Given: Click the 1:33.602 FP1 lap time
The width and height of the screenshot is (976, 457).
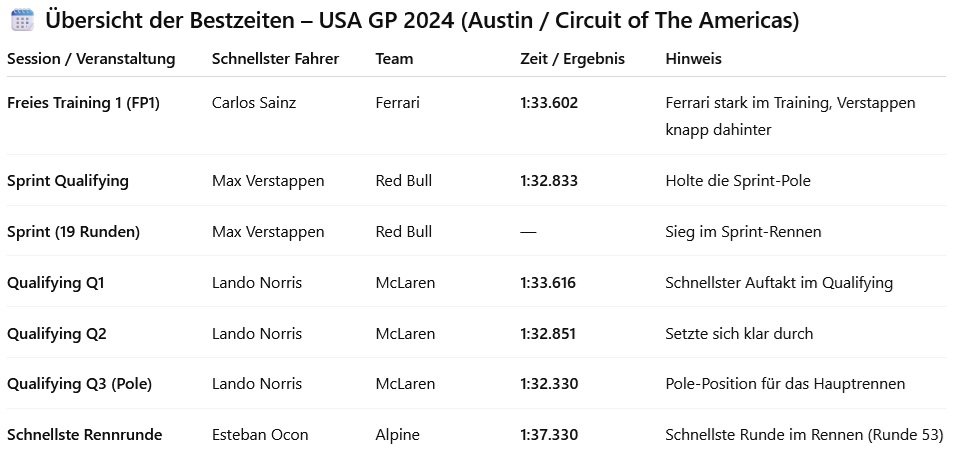Looking at the screenshot, I should (x=549, y=102).
